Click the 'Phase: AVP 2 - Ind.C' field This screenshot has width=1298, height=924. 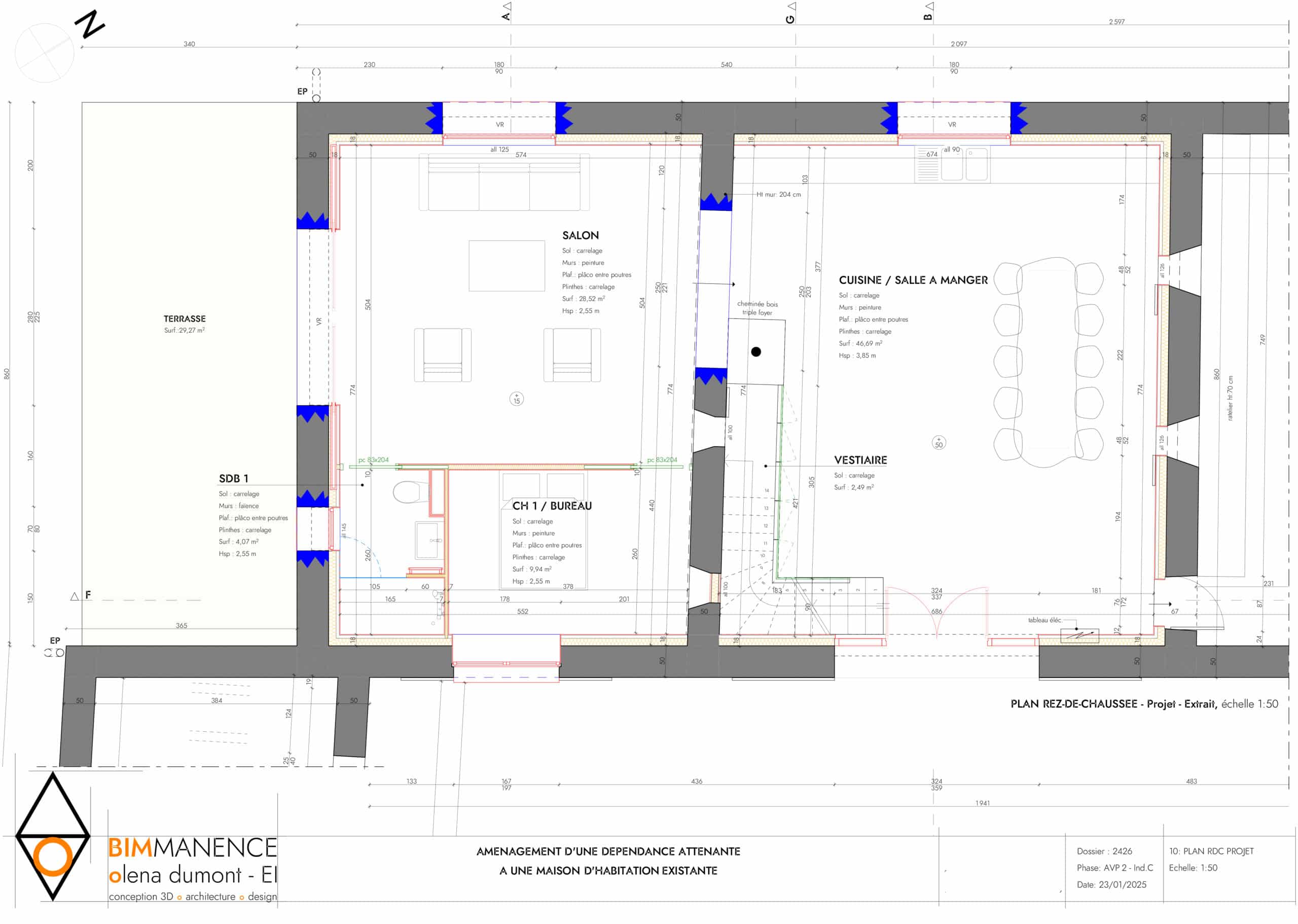[1114, 868]
